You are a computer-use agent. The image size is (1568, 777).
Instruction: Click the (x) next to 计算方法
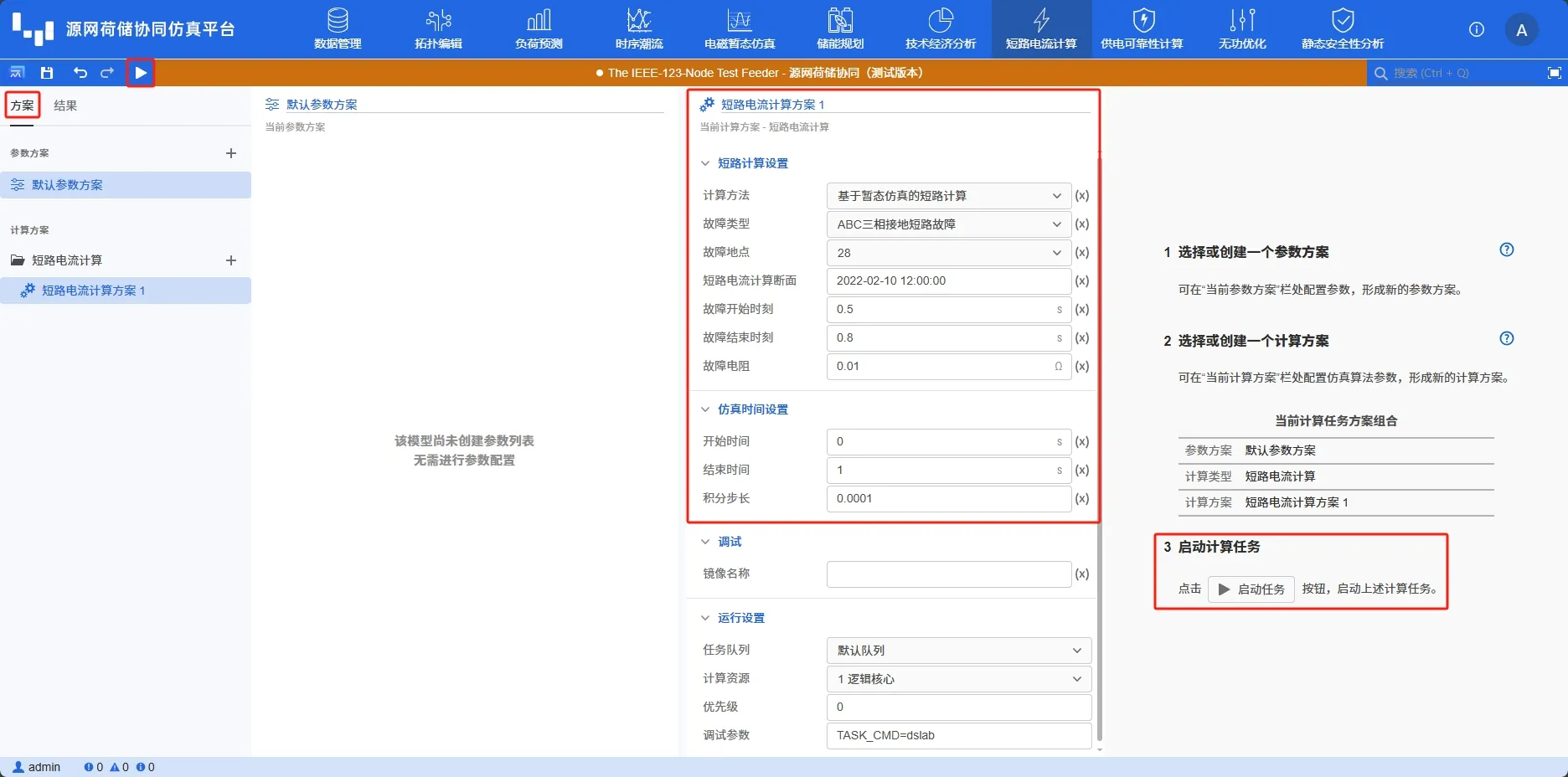[1082, 196]
